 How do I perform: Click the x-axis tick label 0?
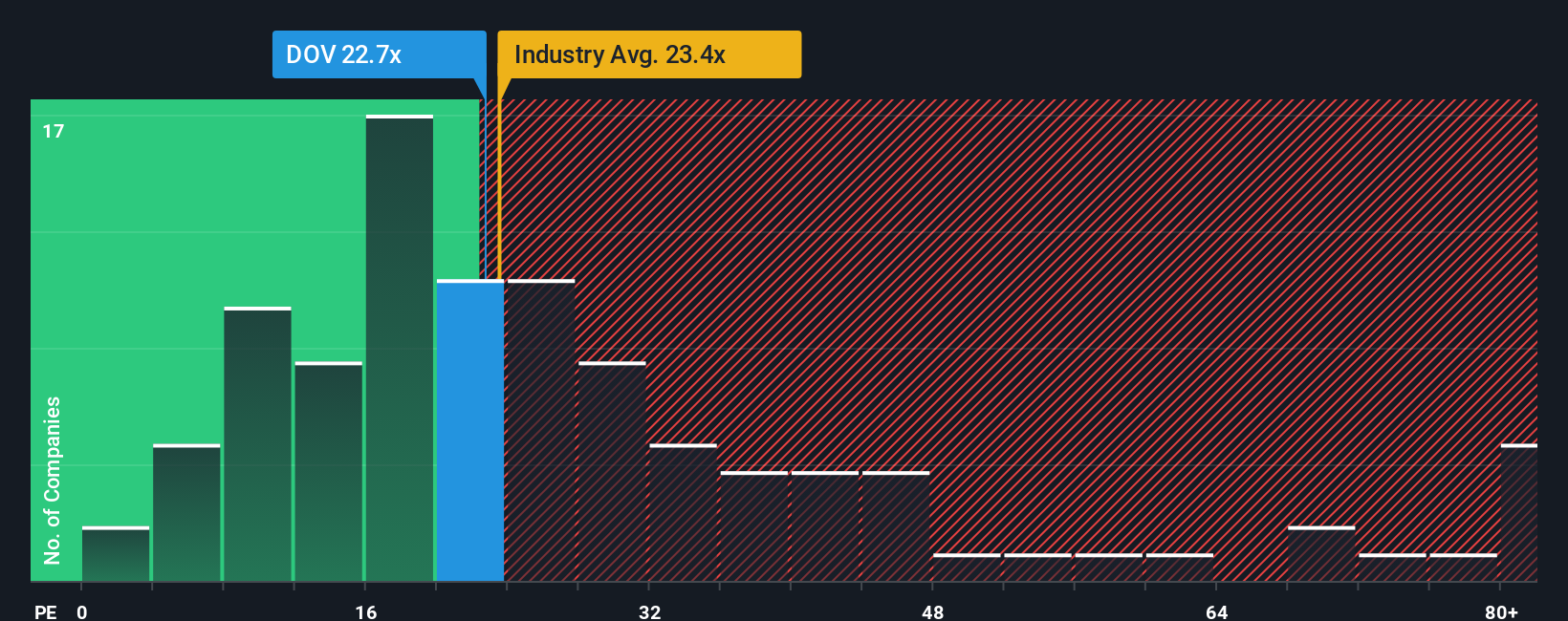click(x=82, y=611)
